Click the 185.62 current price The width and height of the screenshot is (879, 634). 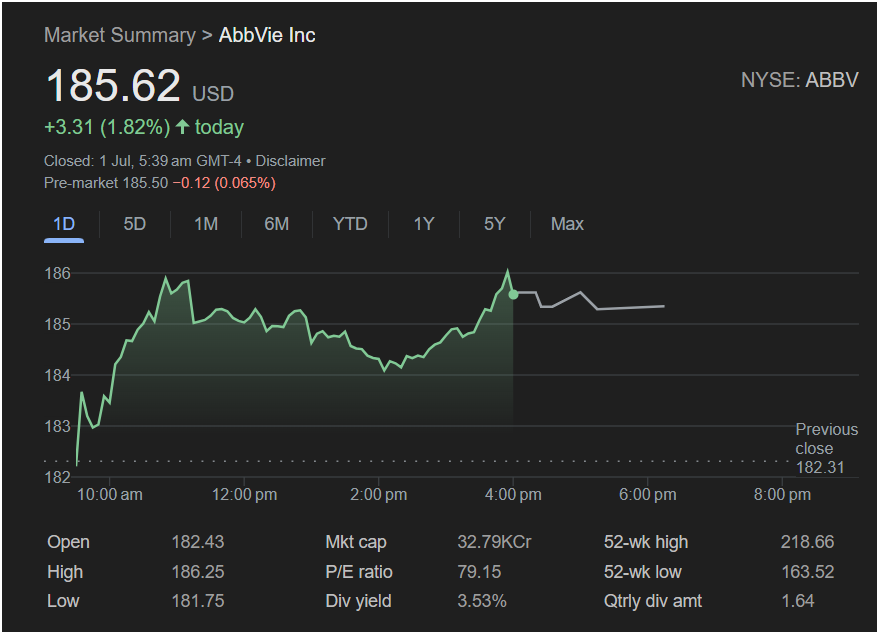click(x=113, y=86)
